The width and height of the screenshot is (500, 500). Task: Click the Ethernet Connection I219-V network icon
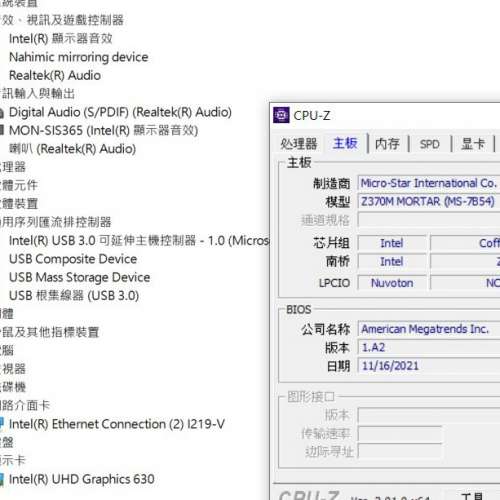(2, 424)
